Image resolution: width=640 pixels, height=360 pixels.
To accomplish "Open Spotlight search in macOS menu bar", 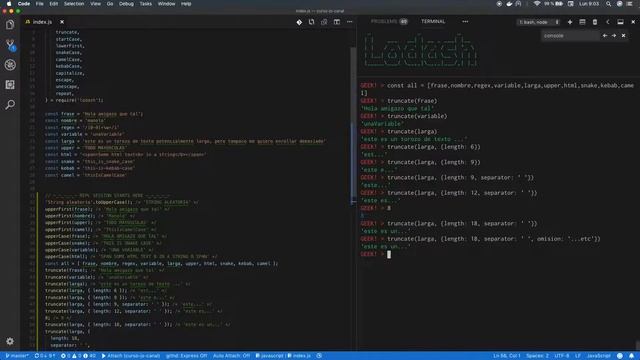I will click(x=608, y=4).
